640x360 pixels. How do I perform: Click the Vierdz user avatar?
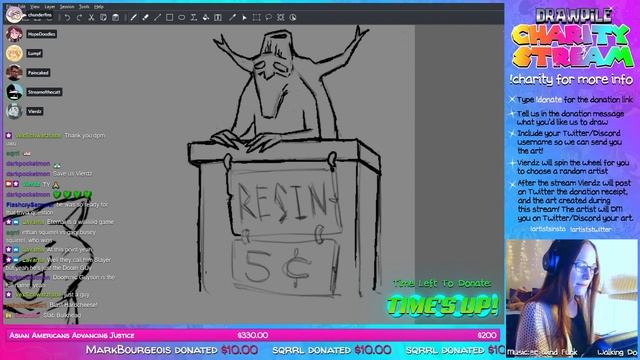(14, 111)
